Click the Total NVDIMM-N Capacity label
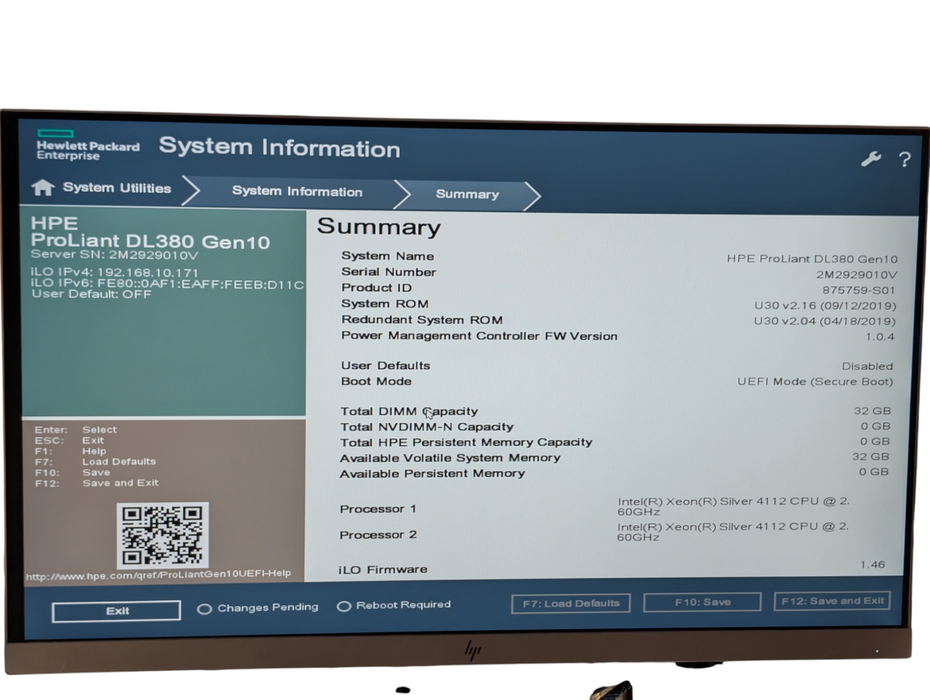The width and height of the screenshot is (930, 700). (x=427, y=427)
